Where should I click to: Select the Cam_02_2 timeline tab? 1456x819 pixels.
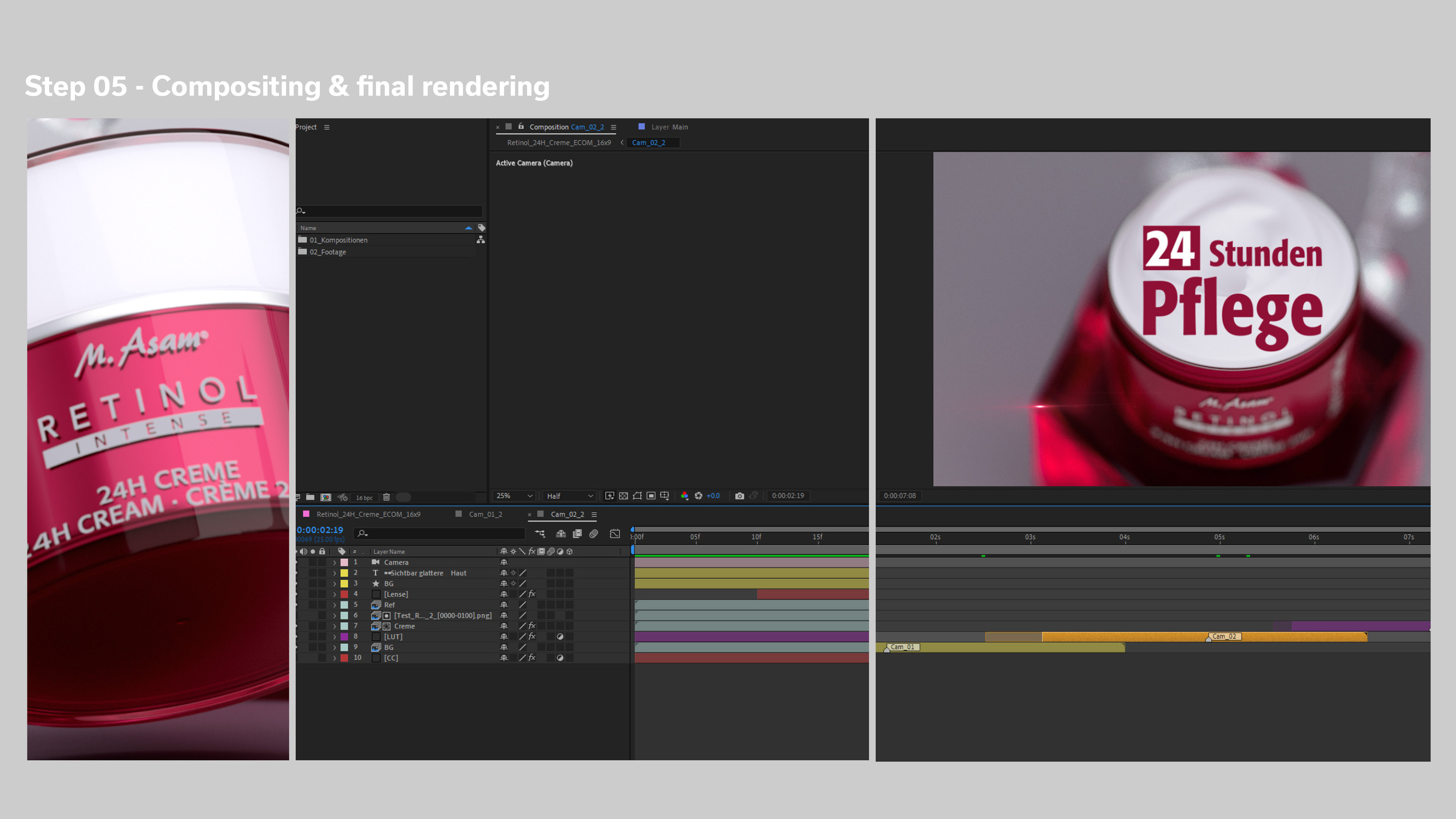point(567,515)
